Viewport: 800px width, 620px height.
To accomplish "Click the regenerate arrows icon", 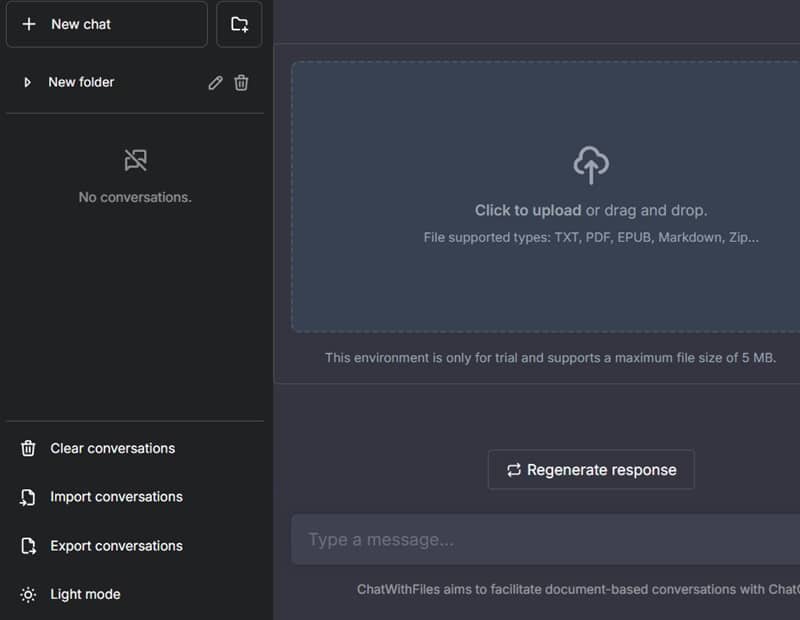I will (x=514, y=470).
